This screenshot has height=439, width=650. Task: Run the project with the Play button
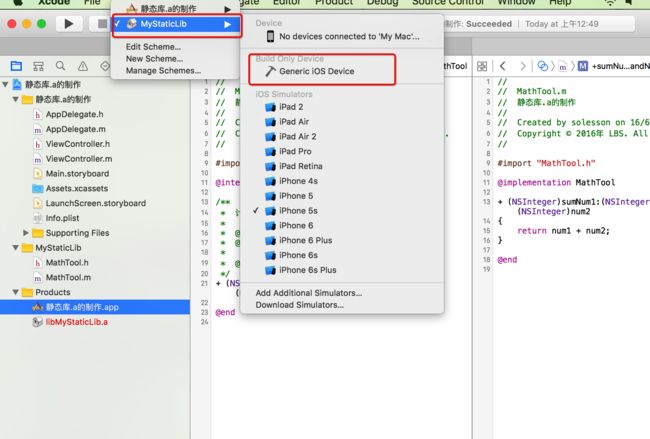click(x=69, y=24)
